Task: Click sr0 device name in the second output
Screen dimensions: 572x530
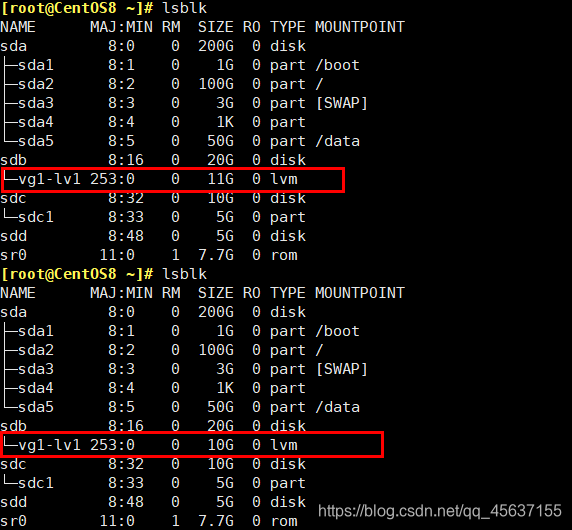Action: 13,521
